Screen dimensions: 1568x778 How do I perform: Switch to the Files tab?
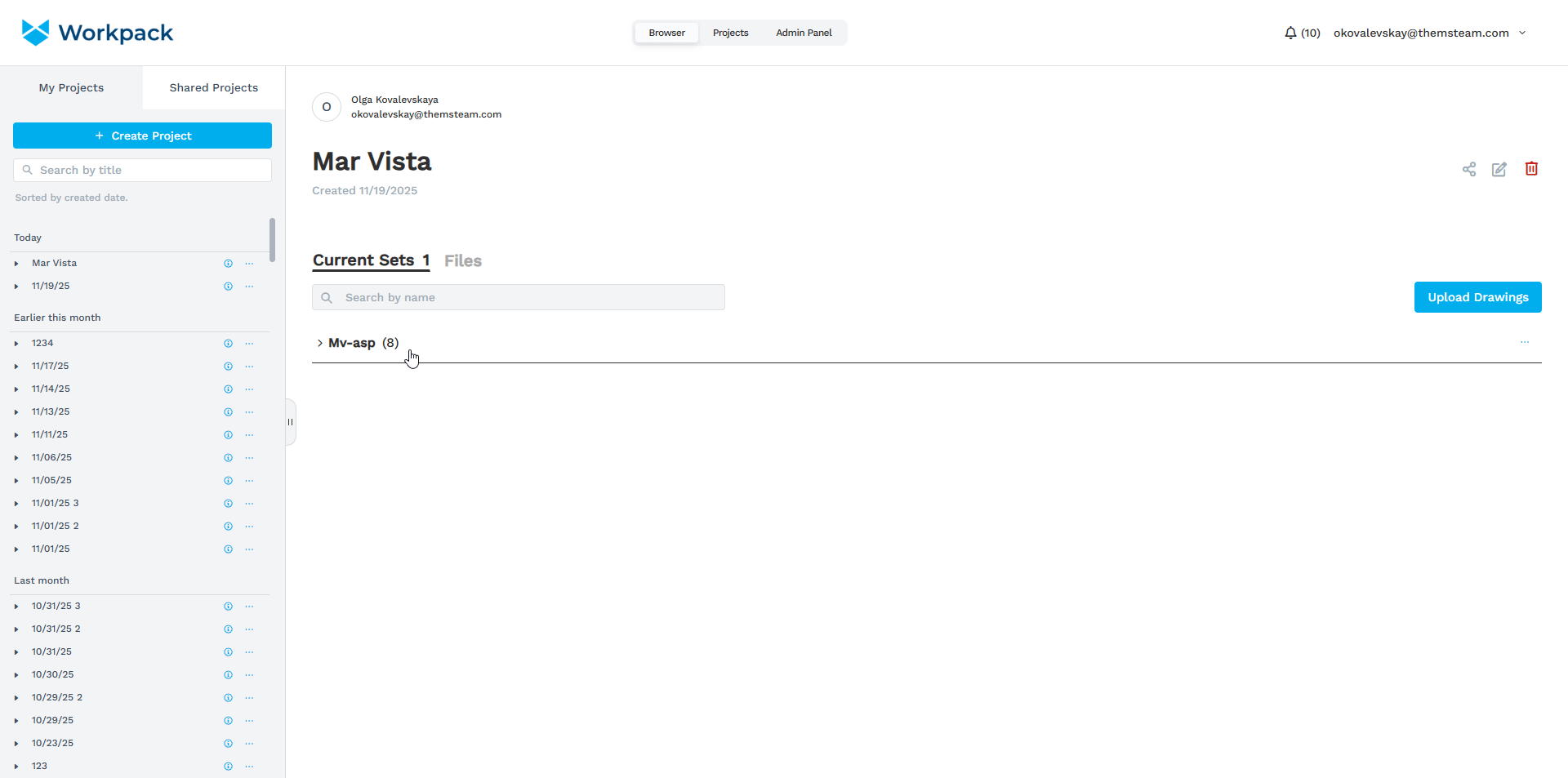462,260
